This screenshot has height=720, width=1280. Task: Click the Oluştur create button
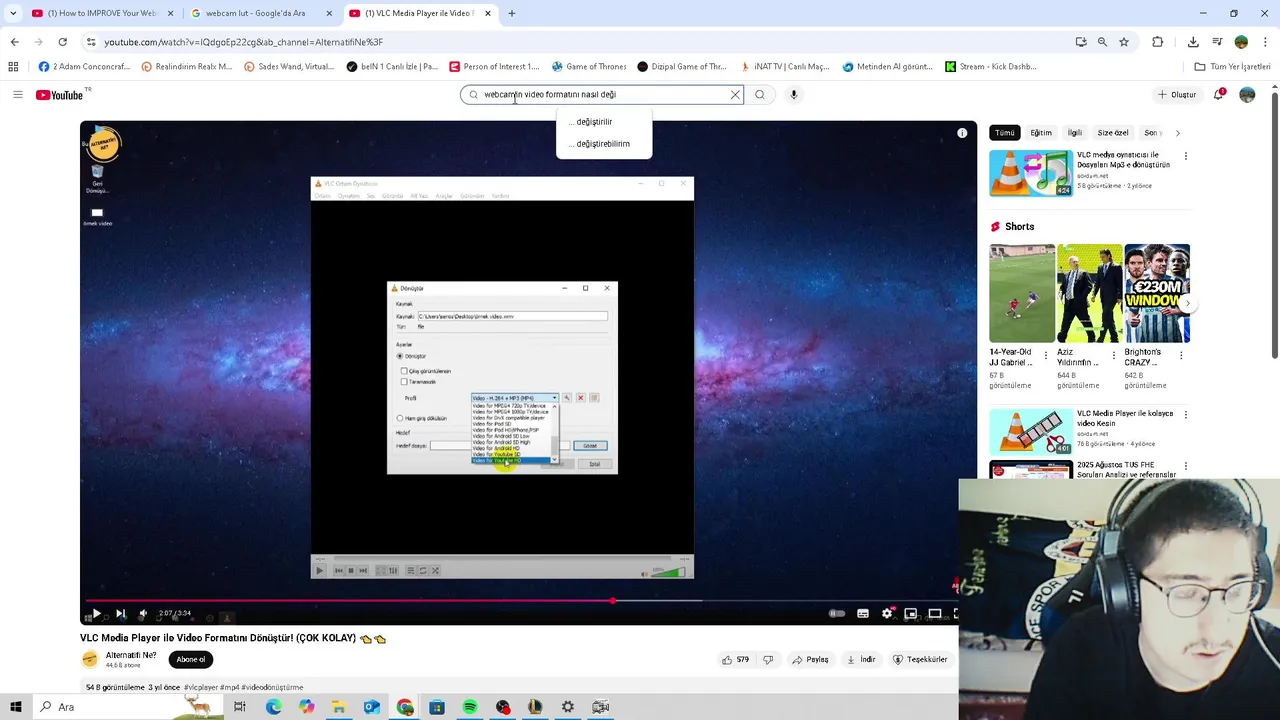[x=1177, y=95]
